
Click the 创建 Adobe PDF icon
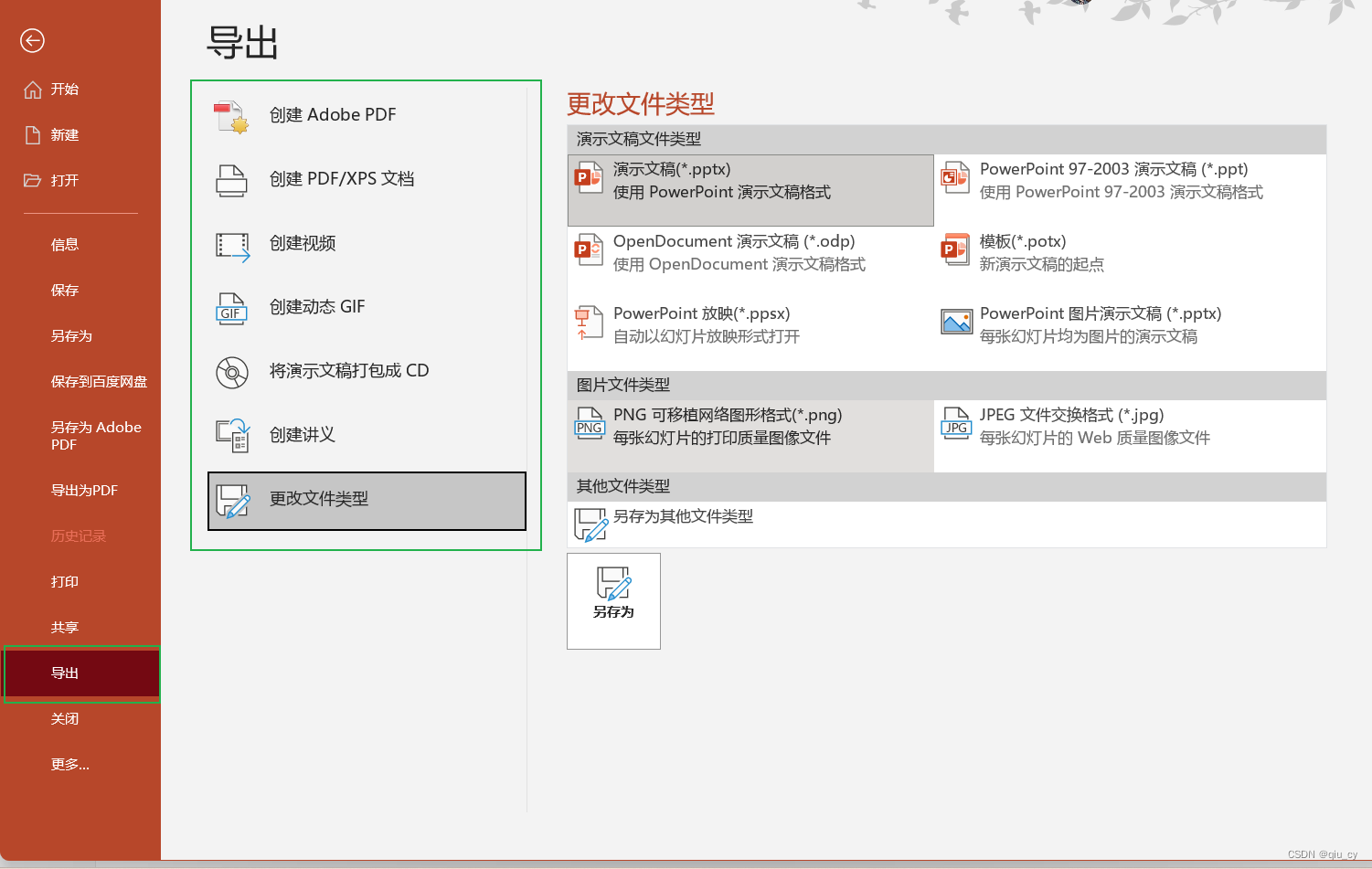tap(231, 117)
